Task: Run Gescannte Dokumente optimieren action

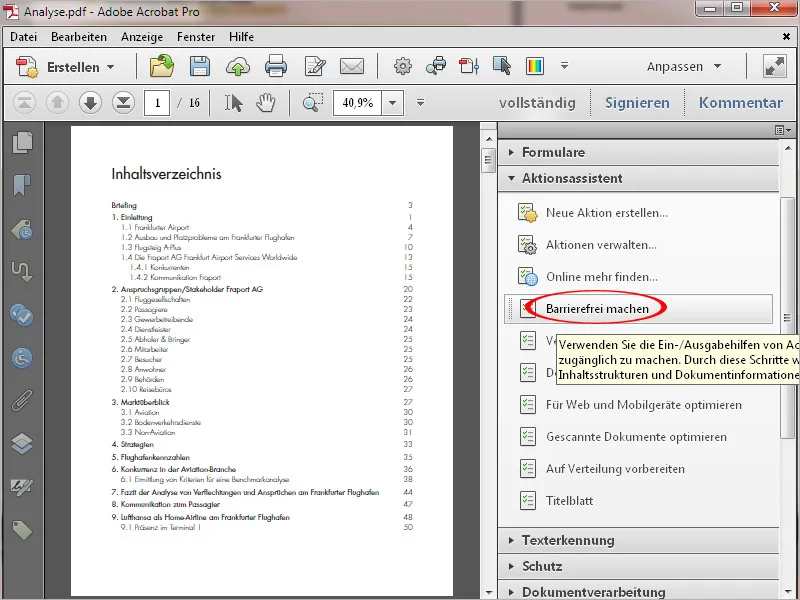Action: [x=636, y=437]
